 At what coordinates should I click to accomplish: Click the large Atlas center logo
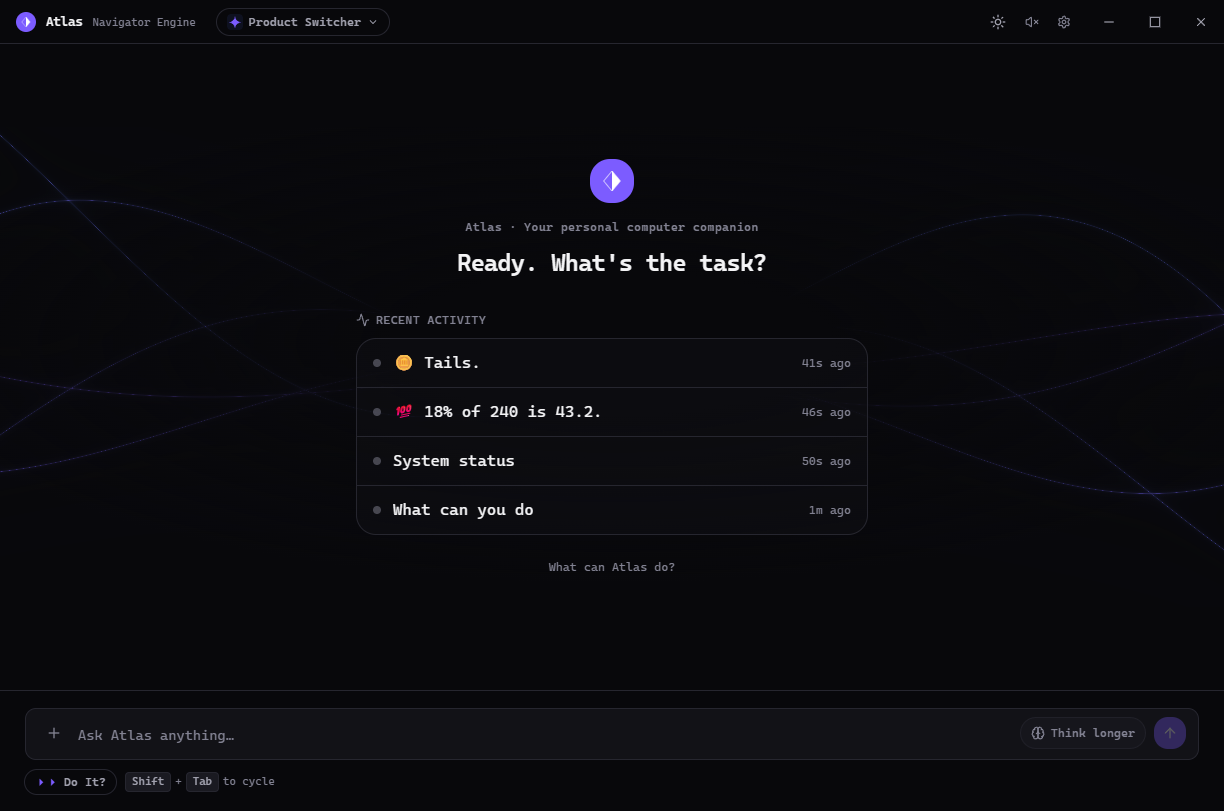tap(612, 181)
